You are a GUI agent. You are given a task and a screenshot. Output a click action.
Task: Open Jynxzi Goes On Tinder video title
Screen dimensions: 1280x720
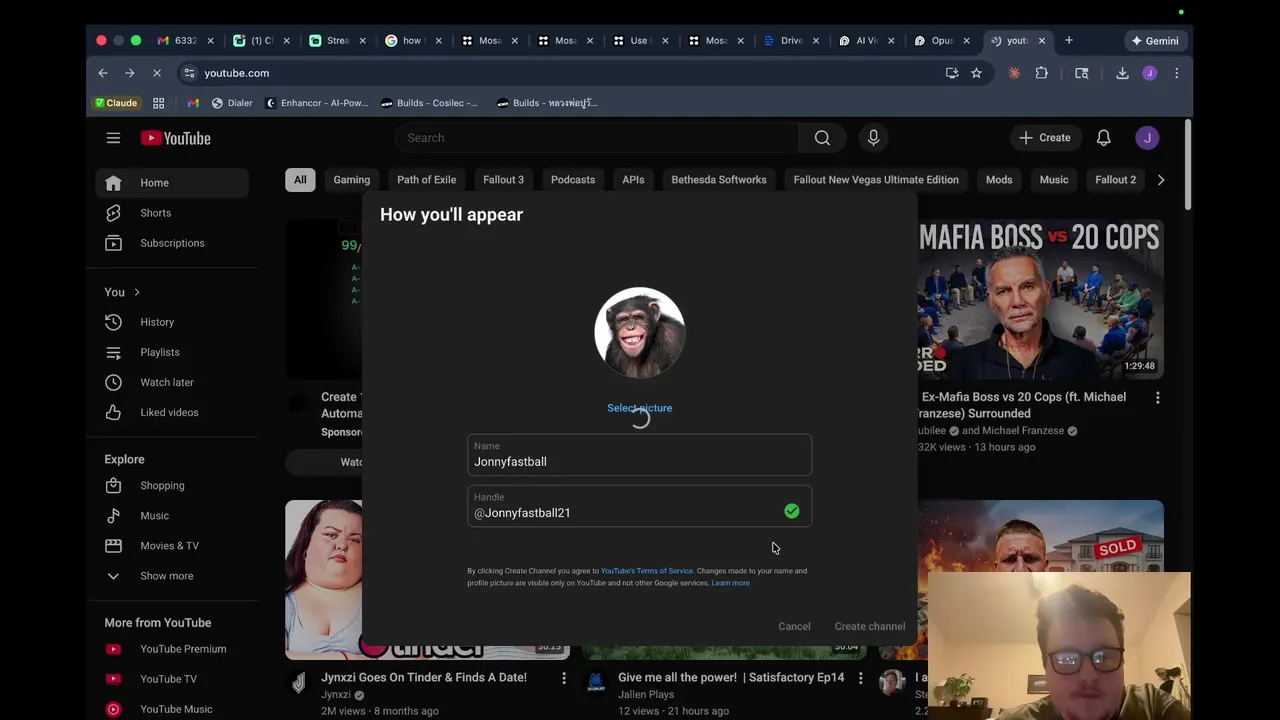tap(423, 678)
